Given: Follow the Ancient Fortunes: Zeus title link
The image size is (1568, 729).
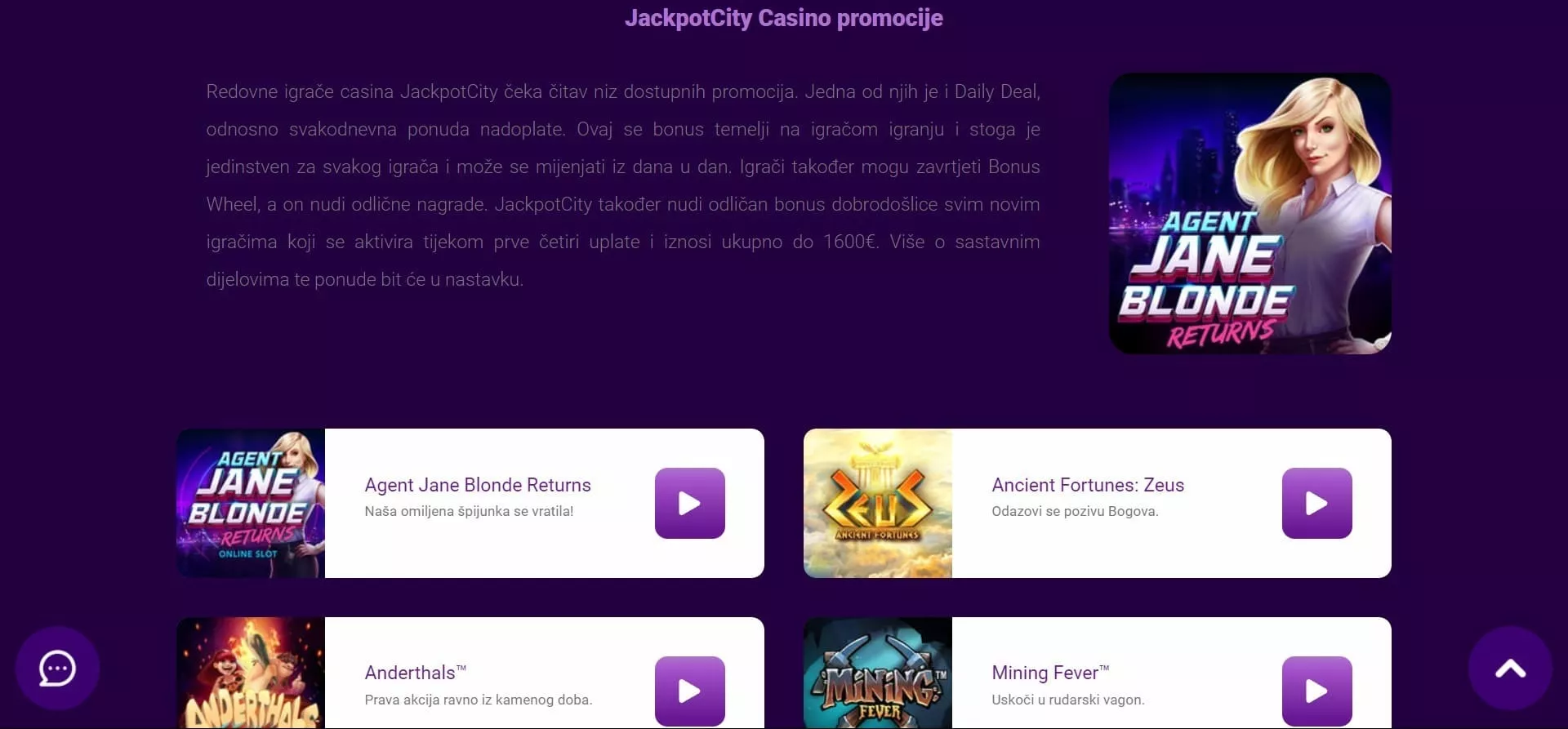Looking at the screenshot, I should 1088,485.
